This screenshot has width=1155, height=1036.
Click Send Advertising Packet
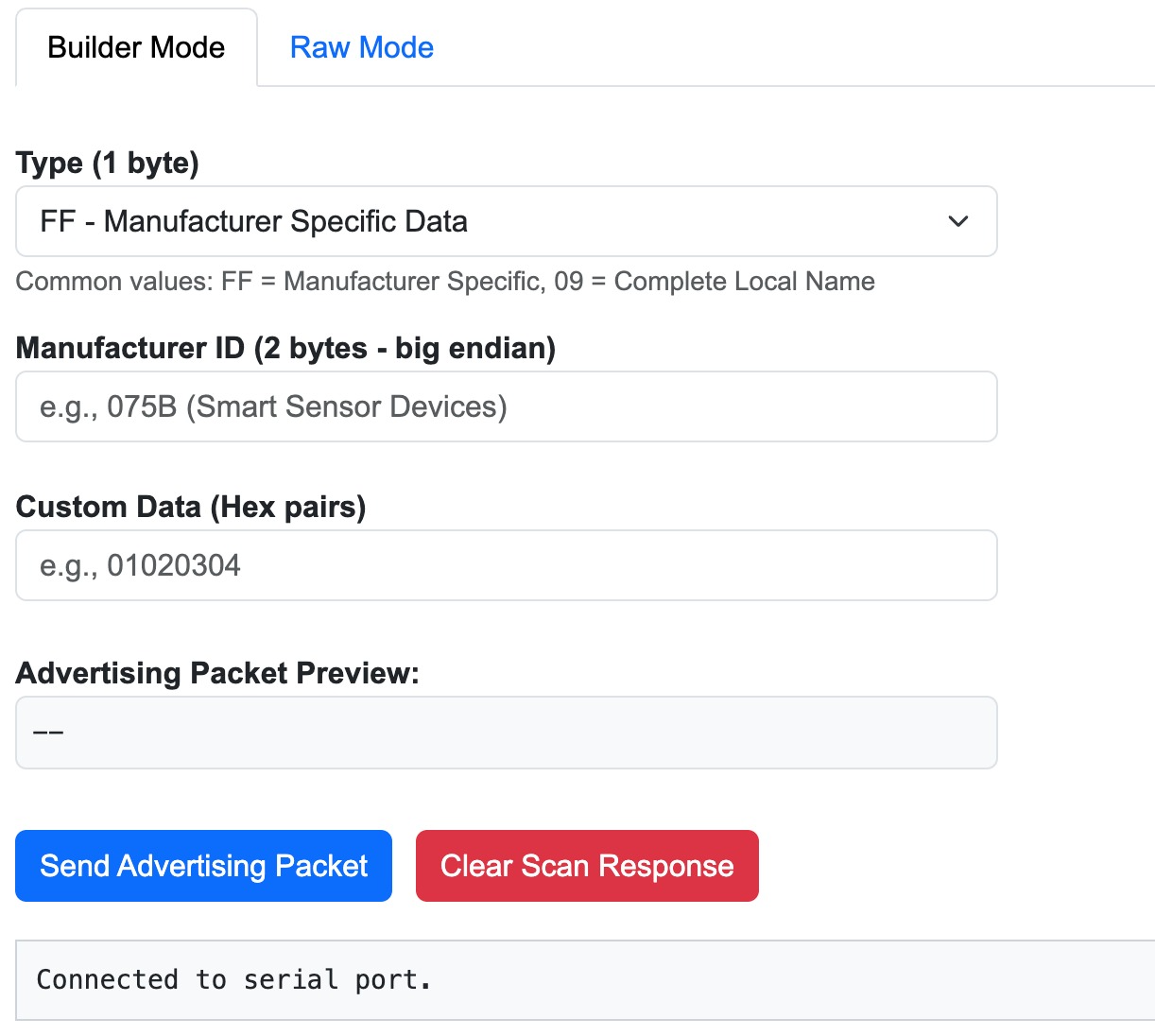202,865
